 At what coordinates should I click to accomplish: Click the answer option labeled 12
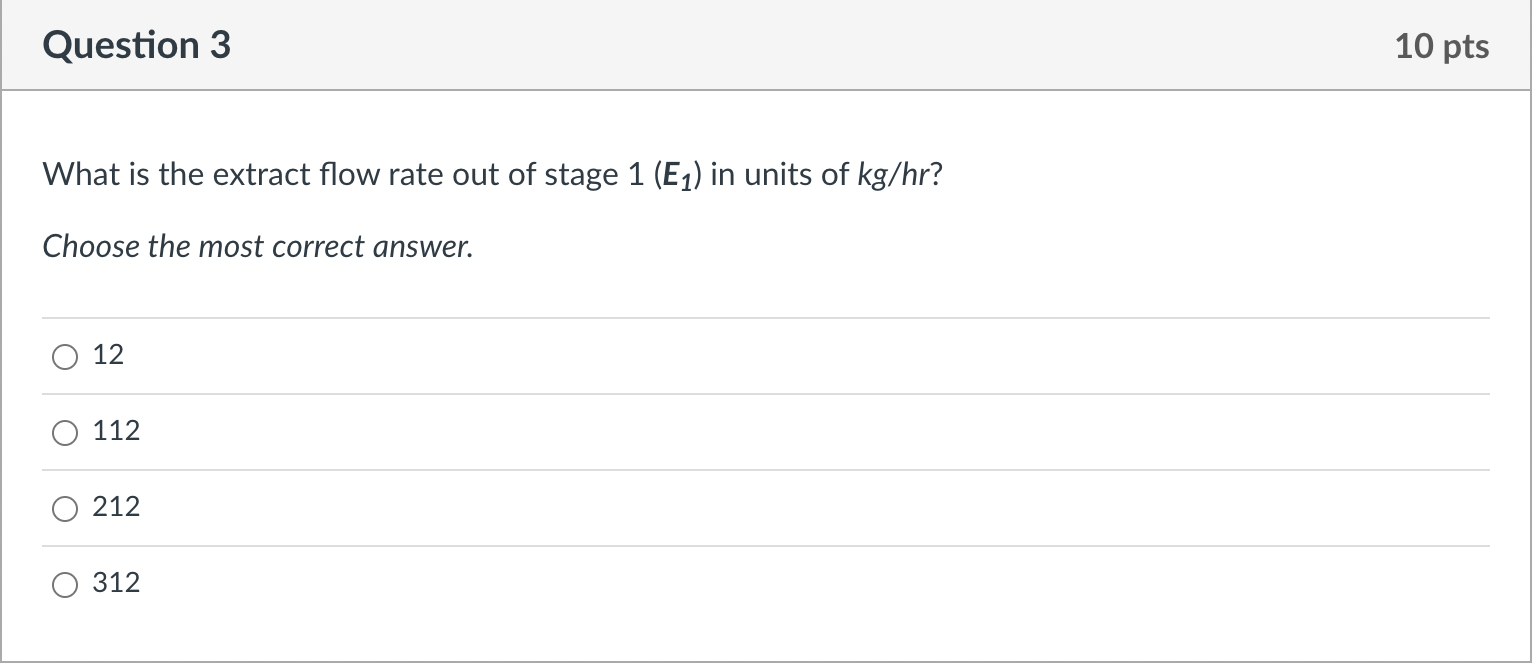tap(107, 355)
